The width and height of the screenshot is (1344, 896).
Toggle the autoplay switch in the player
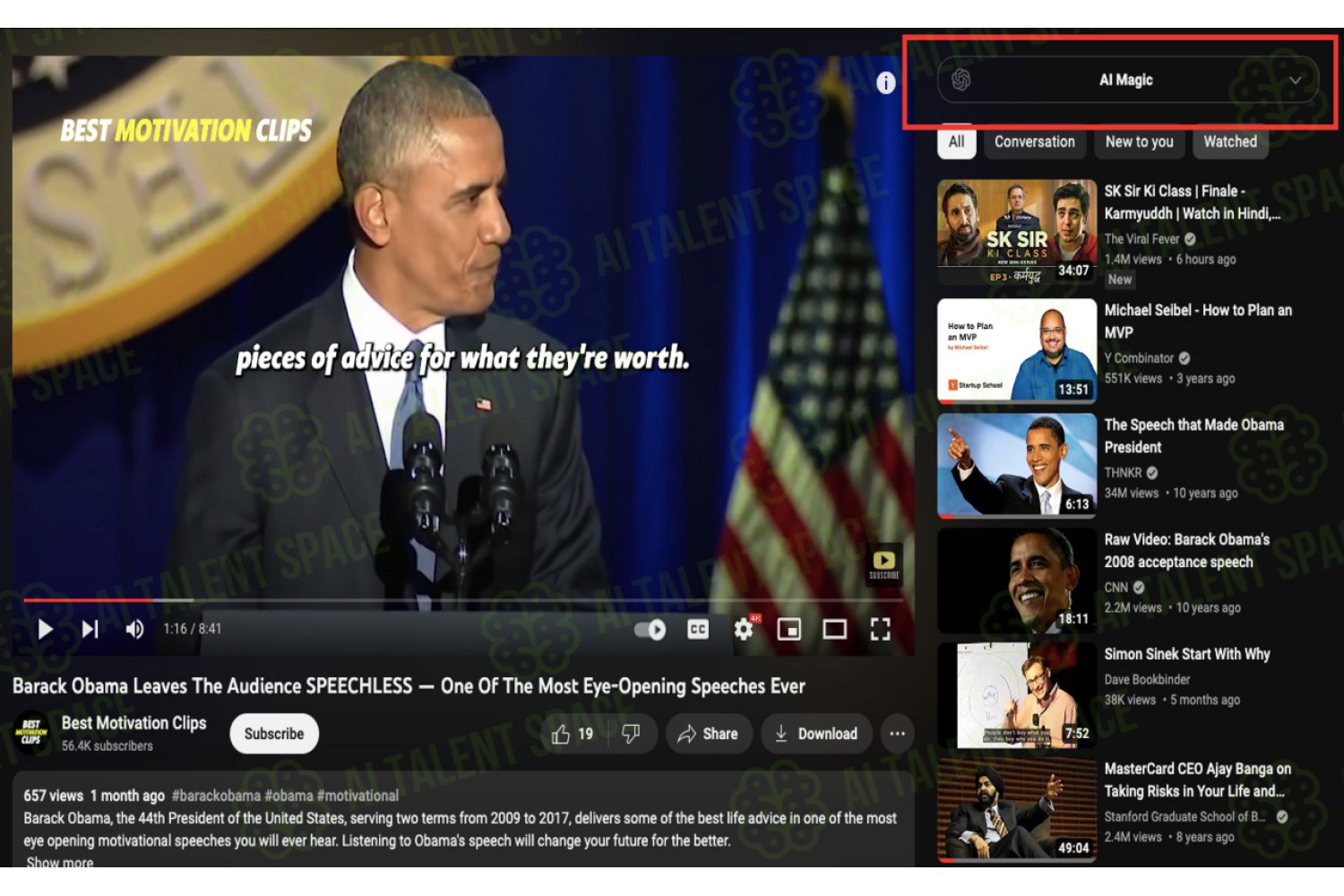[x=650, y=629]
